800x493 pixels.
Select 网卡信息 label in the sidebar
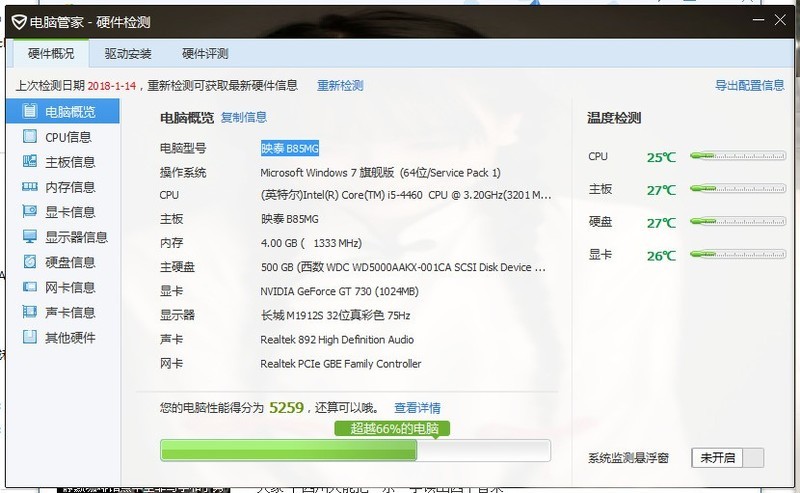[70, 287]
